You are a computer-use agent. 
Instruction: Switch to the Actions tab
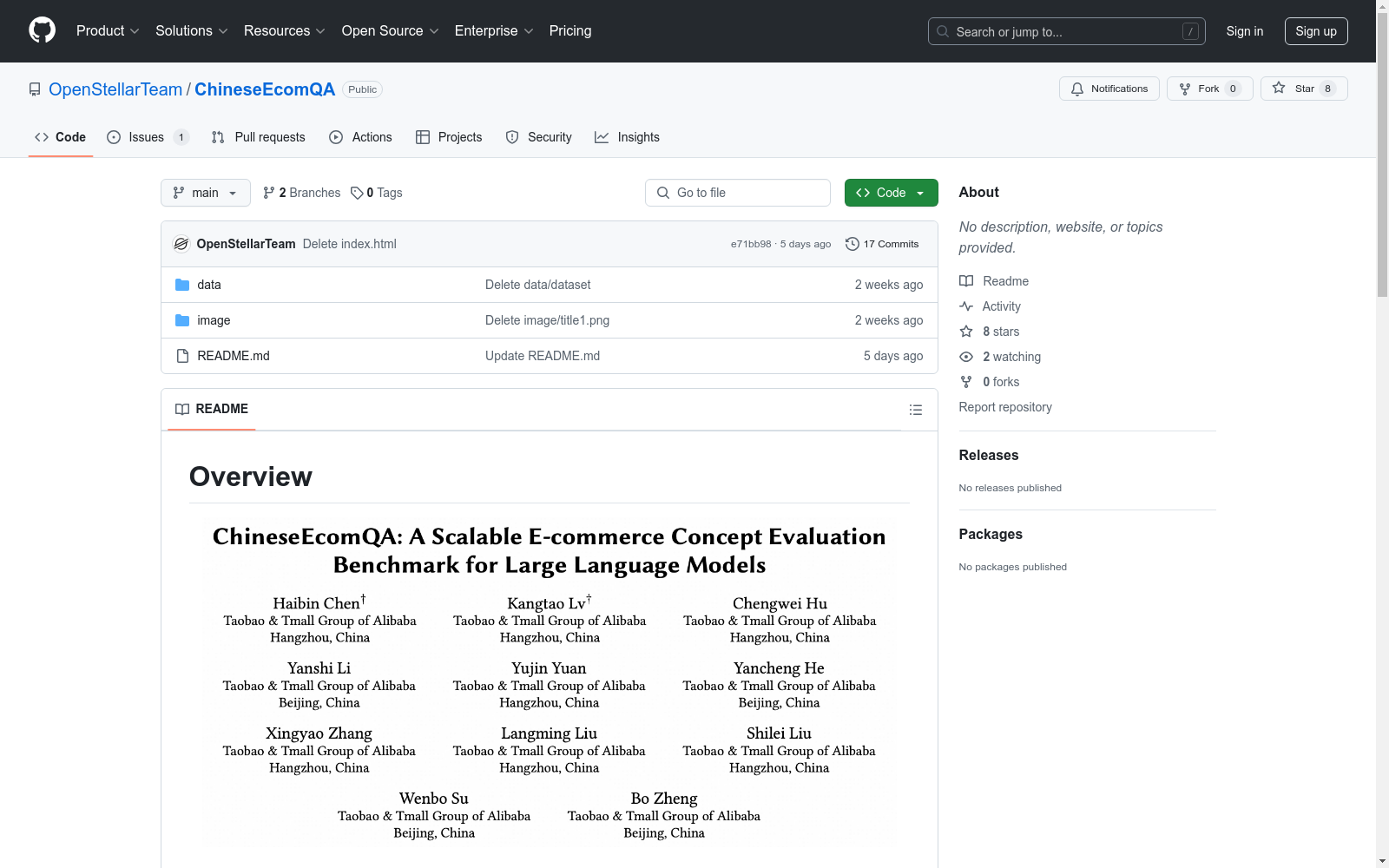(x=361, y=137)
